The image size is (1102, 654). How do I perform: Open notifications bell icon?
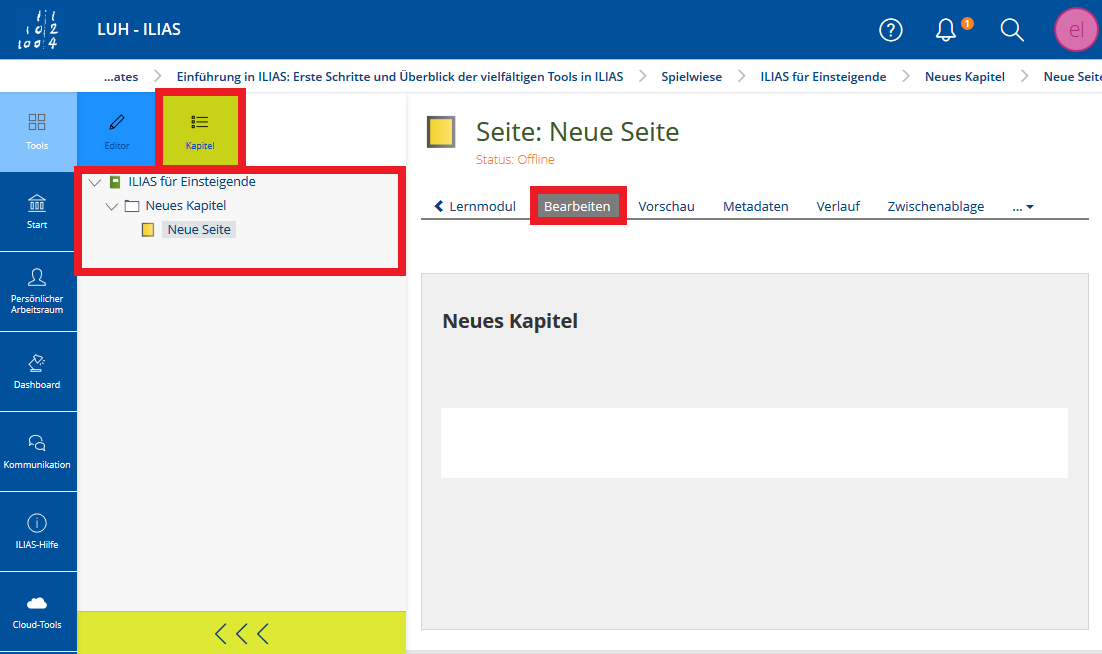[x=946, y=30]
